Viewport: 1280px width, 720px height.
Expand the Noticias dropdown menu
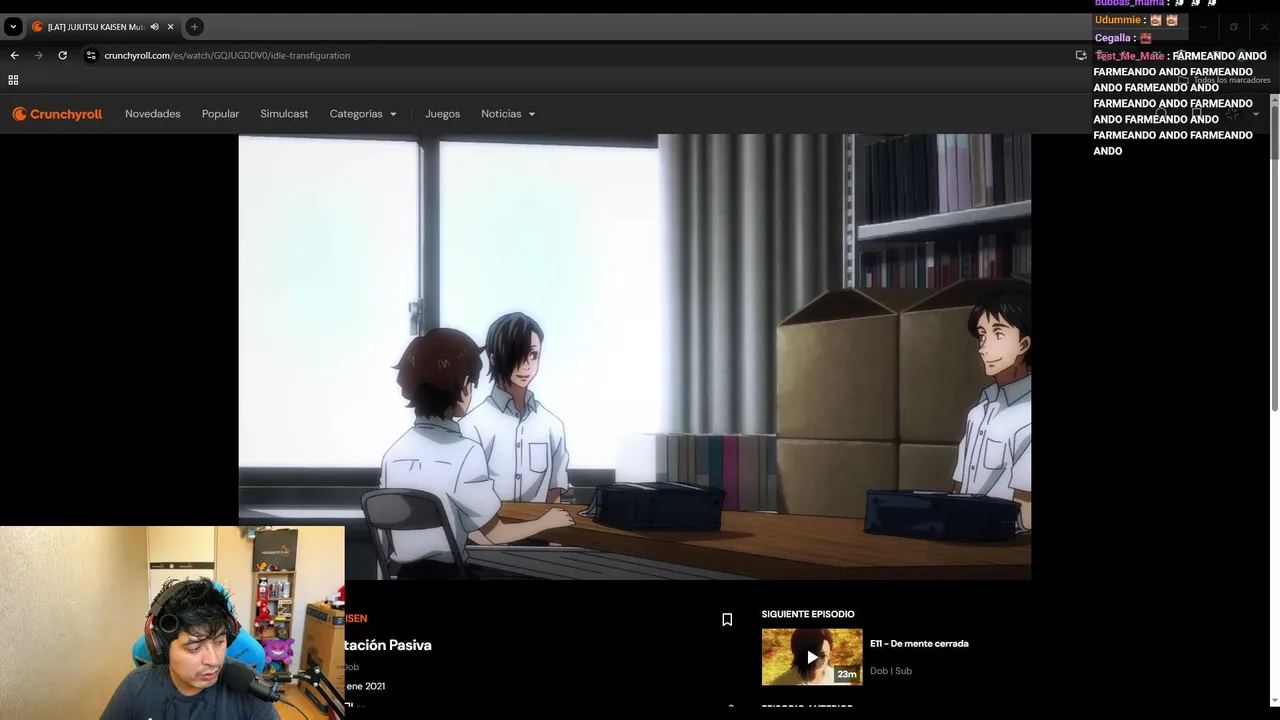pyautogui.click(x=508, y=114)
